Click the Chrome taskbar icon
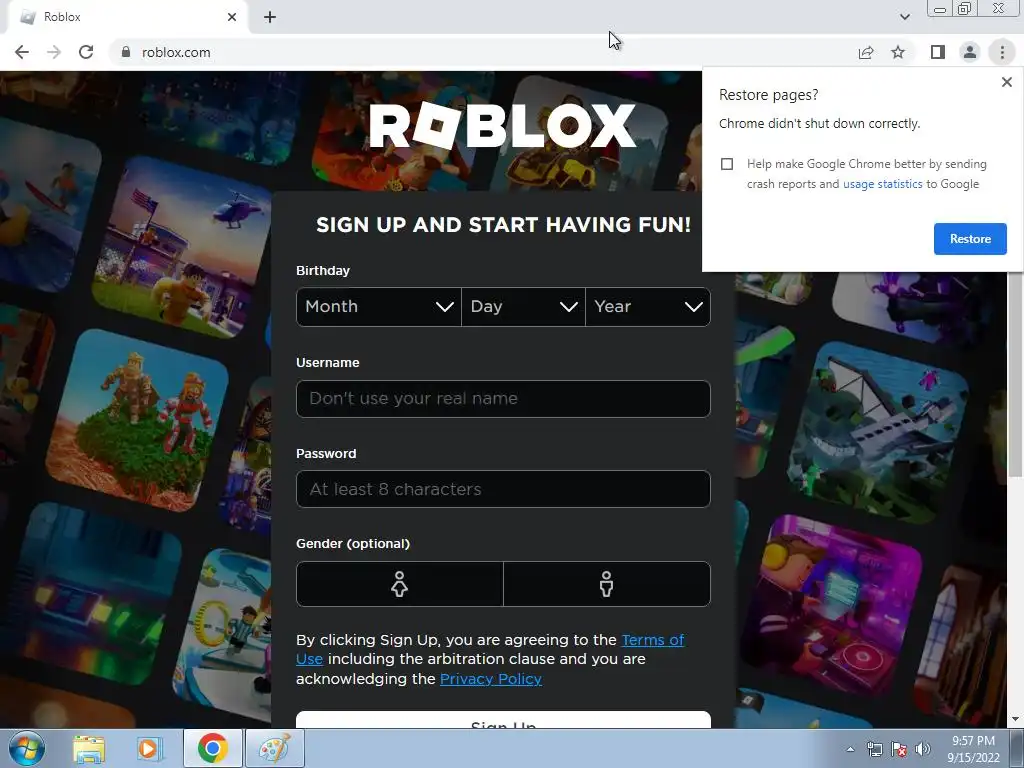The image size is (1024, 768). tap(212, 748)
